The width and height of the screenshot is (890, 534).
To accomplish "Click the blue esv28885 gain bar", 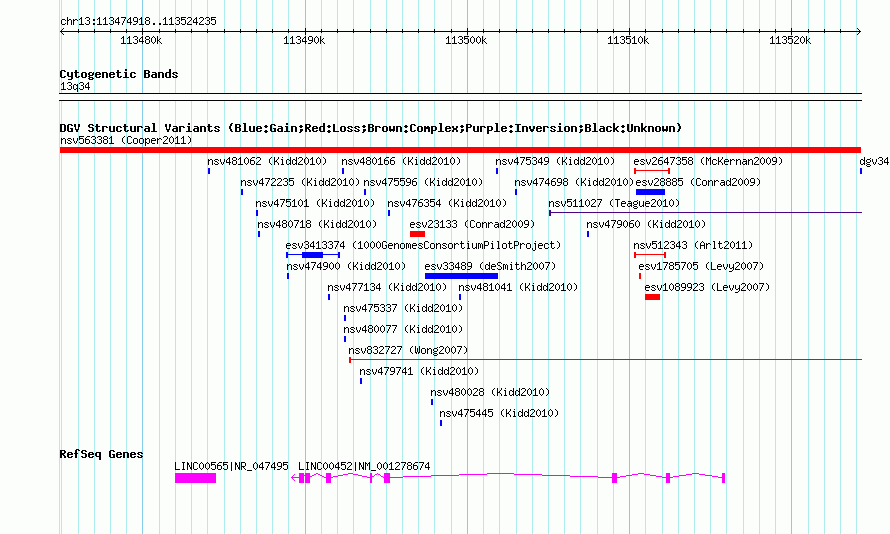I will 650,192.
